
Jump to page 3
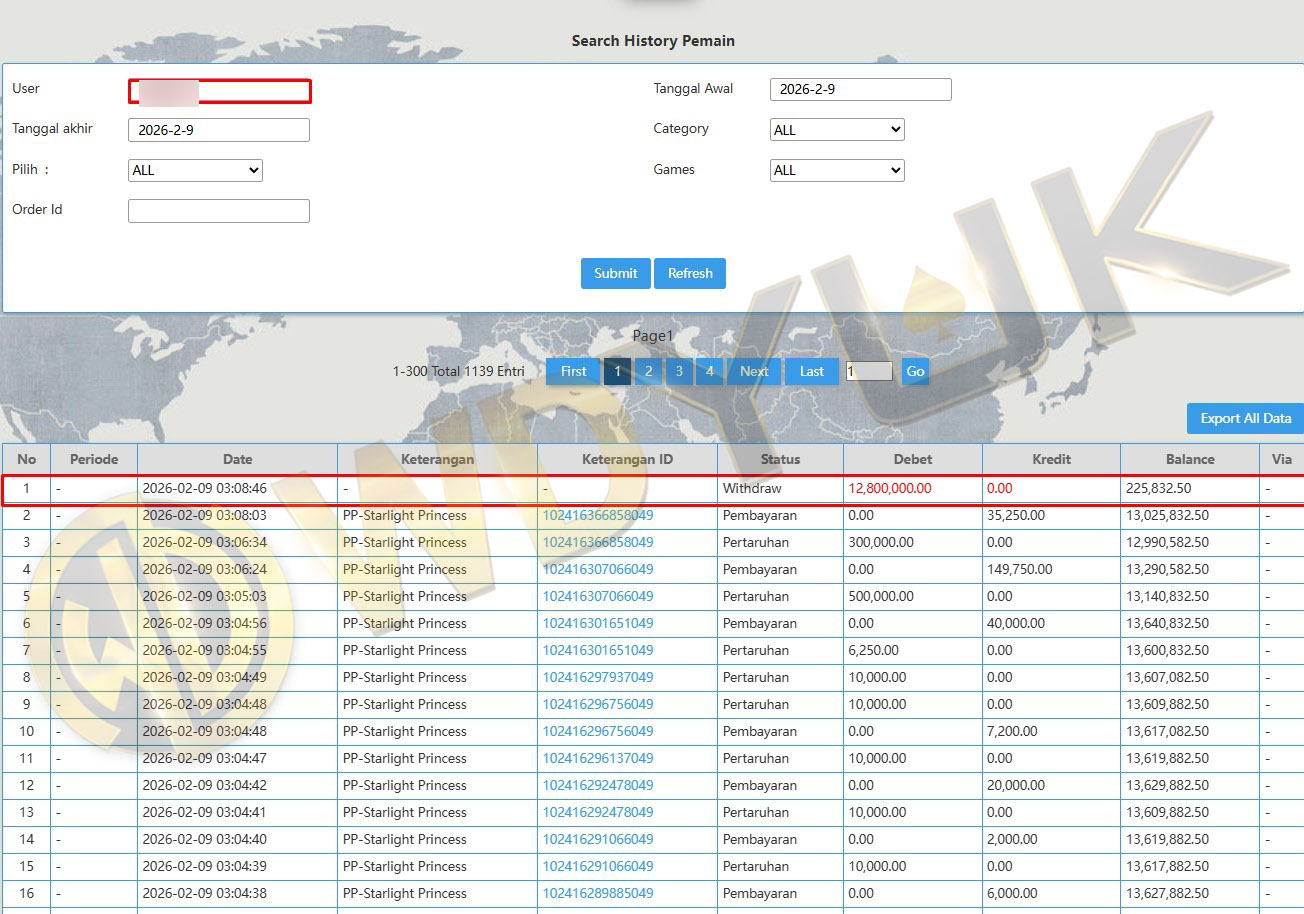(679, 371)
